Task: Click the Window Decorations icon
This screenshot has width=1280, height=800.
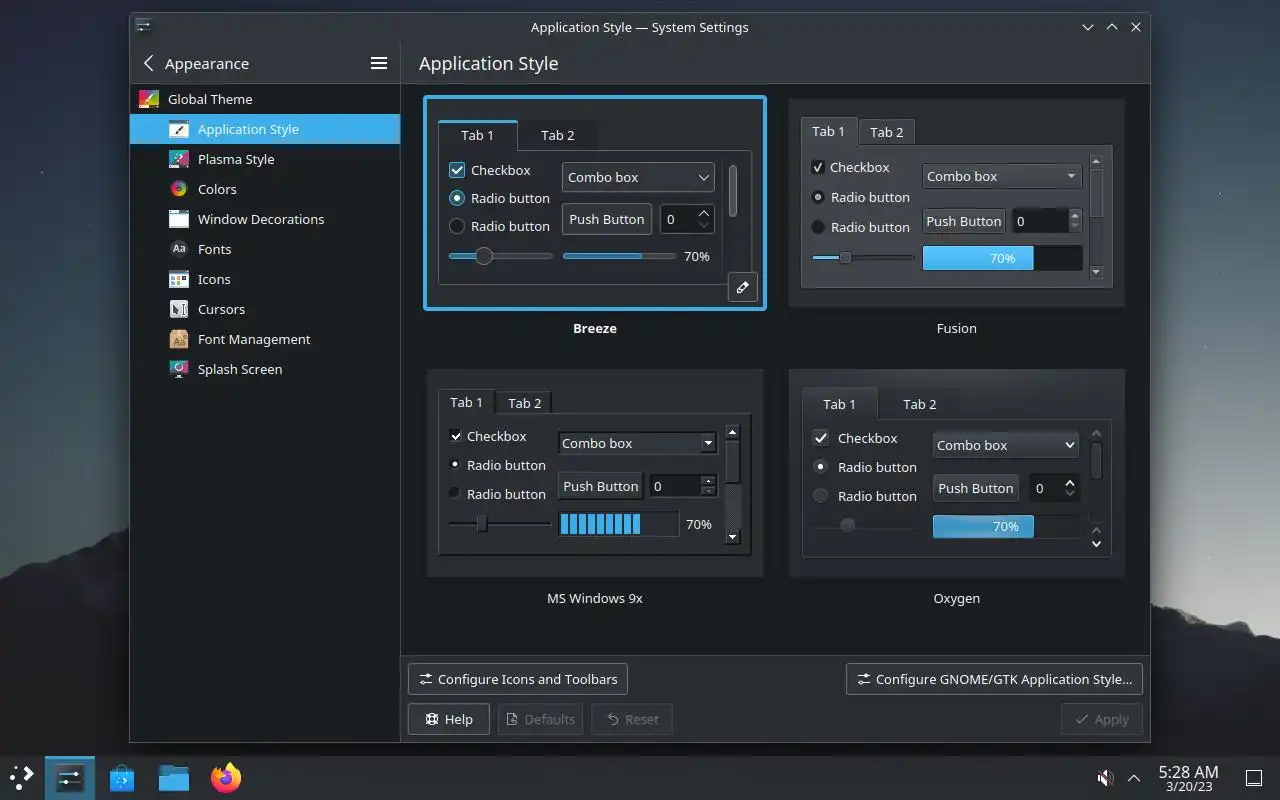Action: 179,219
